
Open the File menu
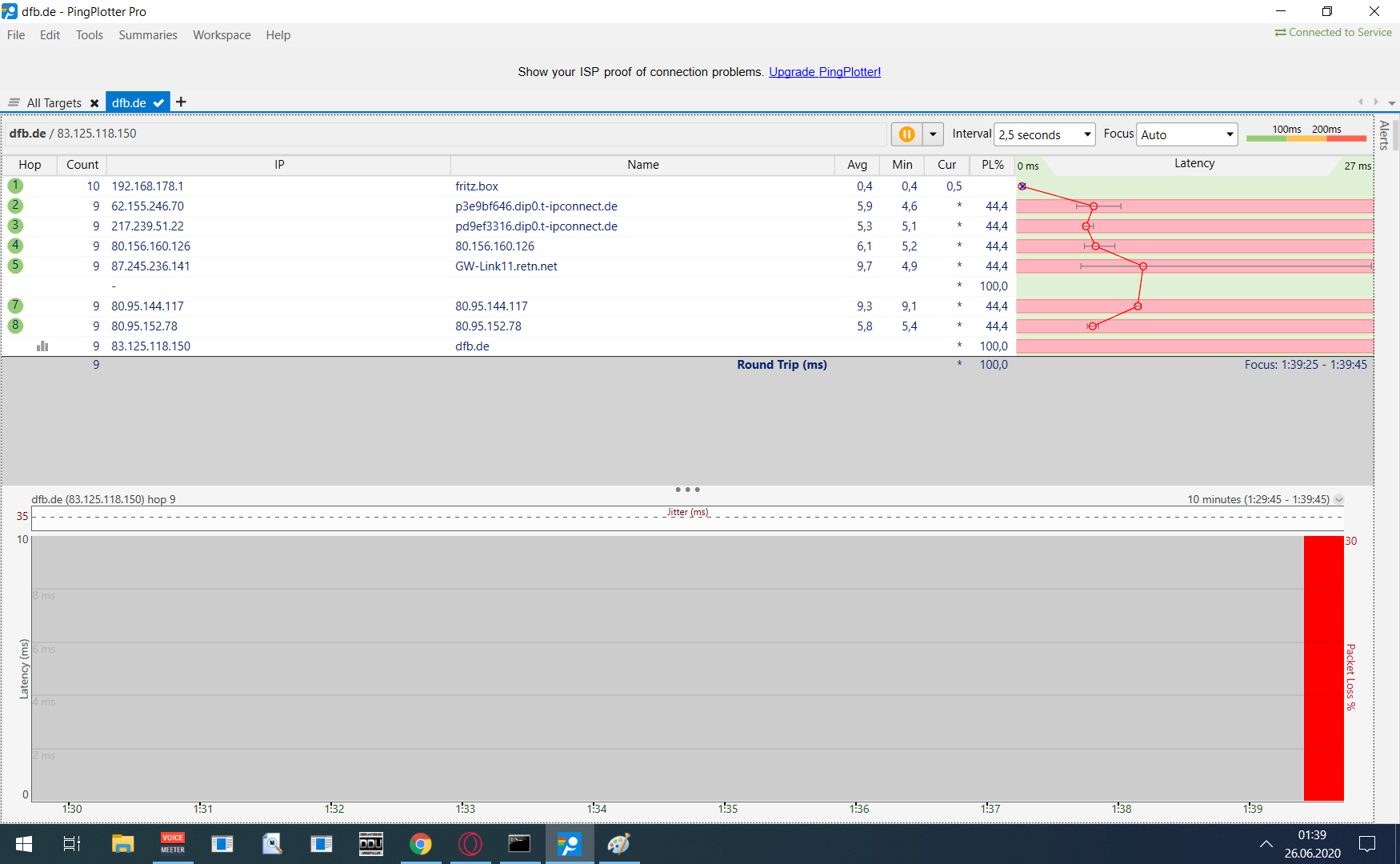[x=16, y=35]
